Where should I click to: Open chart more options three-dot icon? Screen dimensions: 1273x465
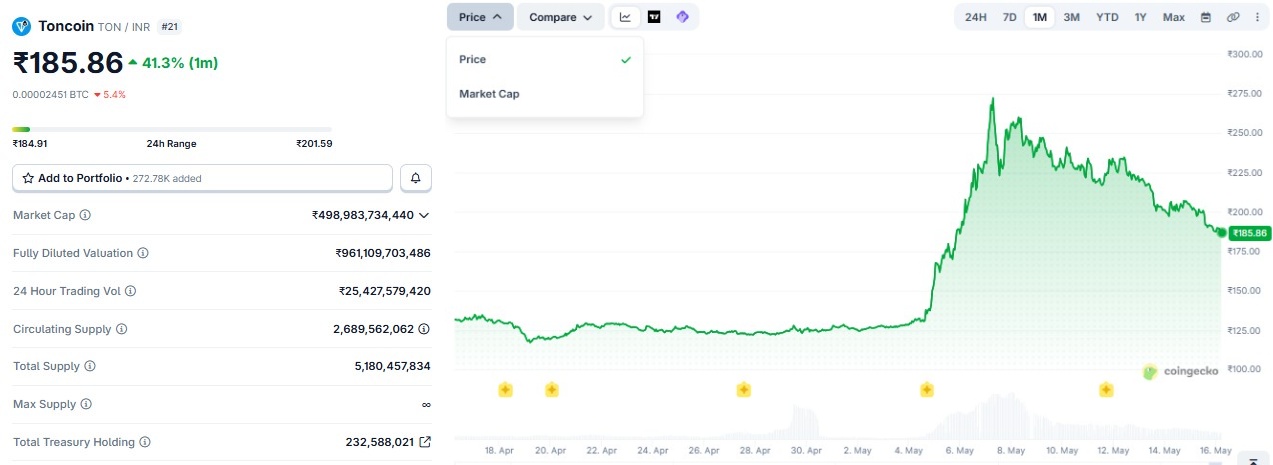pyautogui.click(x=1256, y=17)
